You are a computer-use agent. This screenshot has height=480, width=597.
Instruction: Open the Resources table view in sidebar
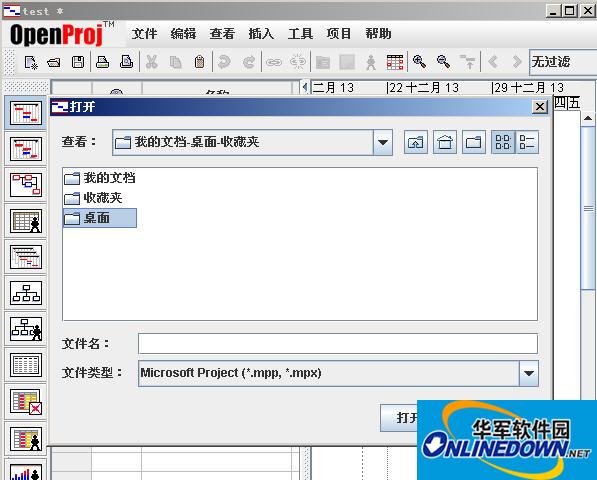[x=26, y=221]
